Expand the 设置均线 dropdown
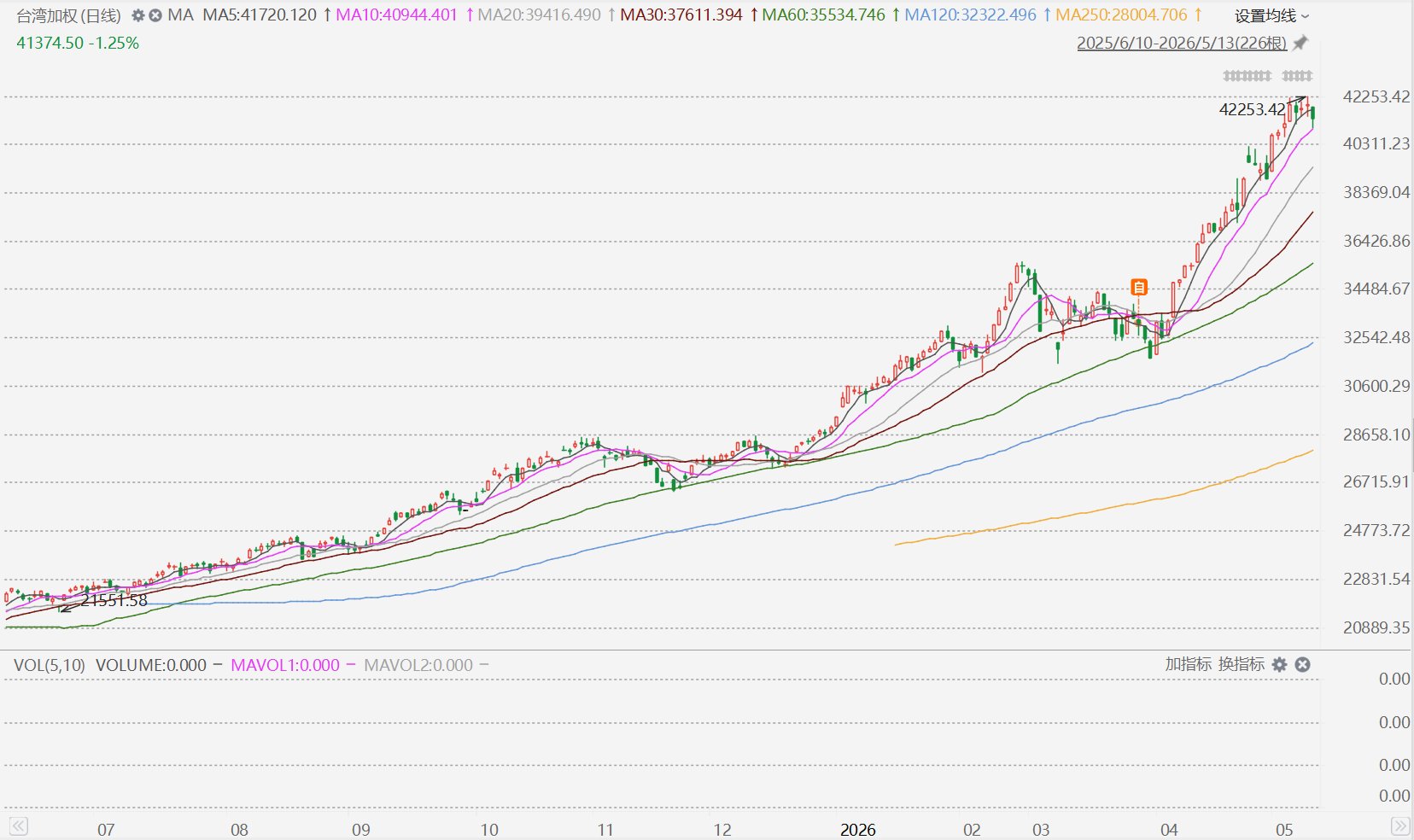The width and height of the screenshot is (1414, 840). tap(1271, 16)
